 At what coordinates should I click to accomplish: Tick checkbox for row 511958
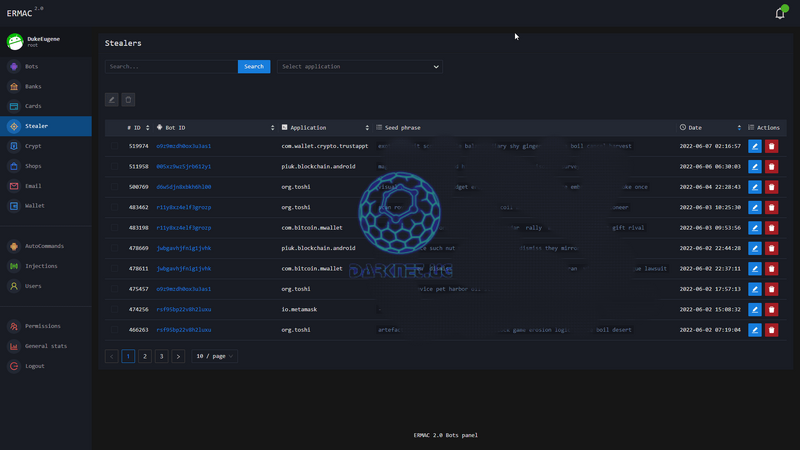tap(114, 166)
